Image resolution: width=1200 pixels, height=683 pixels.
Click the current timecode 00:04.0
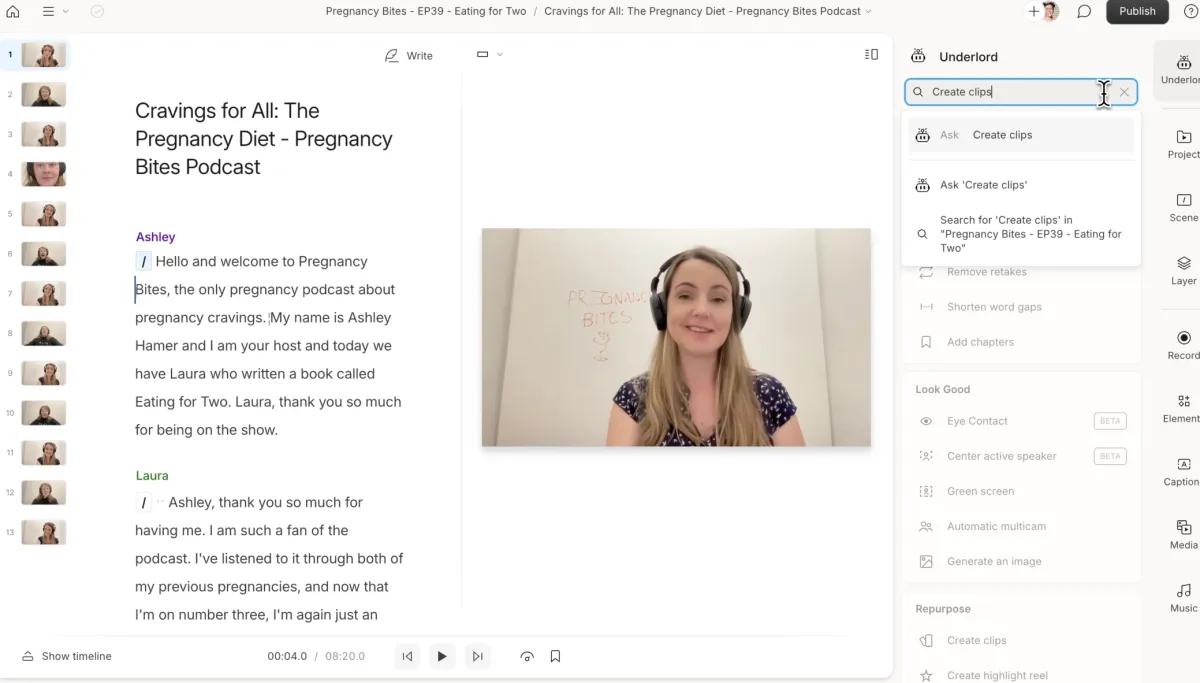[x=287, y=656]
